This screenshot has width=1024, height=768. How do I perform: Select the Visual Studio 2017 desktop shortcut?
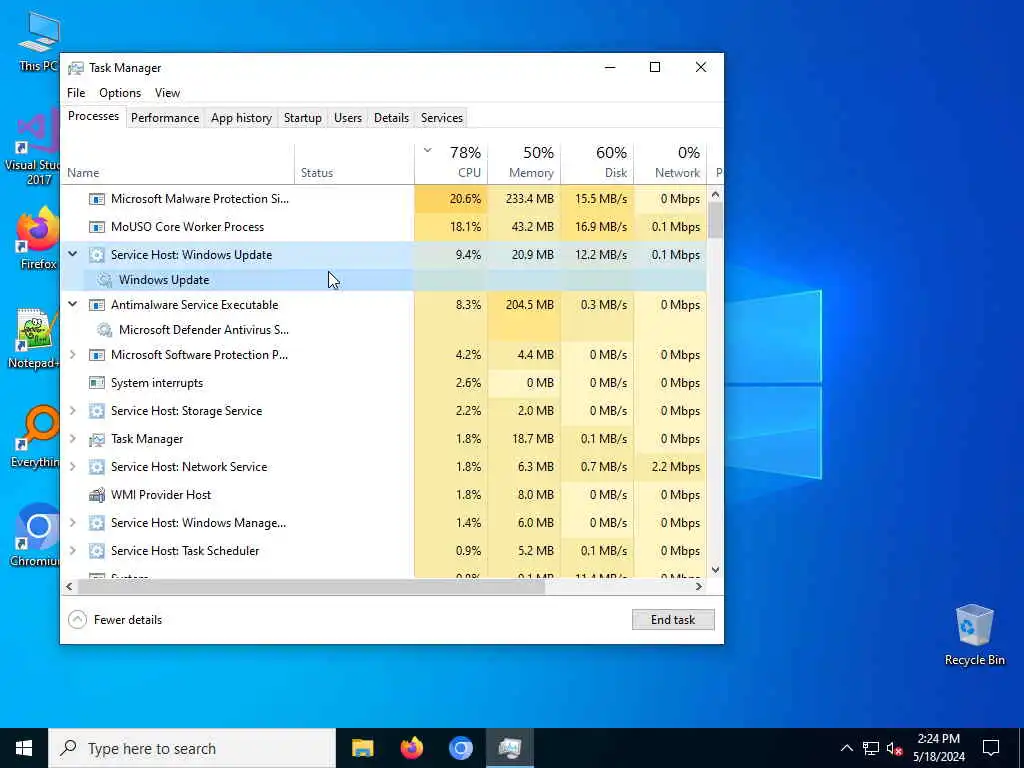tap(31, 148)
